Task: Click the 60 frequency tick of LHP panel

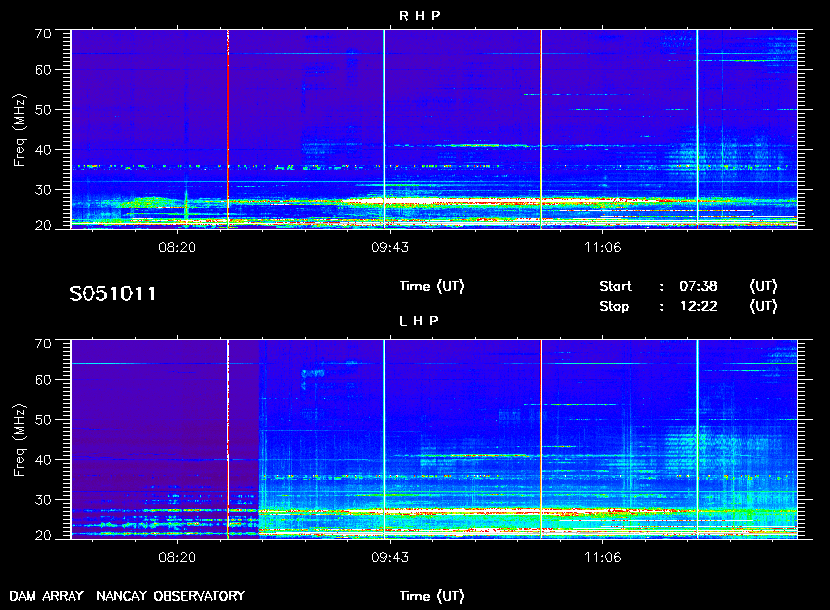Action: click(43, 380)
